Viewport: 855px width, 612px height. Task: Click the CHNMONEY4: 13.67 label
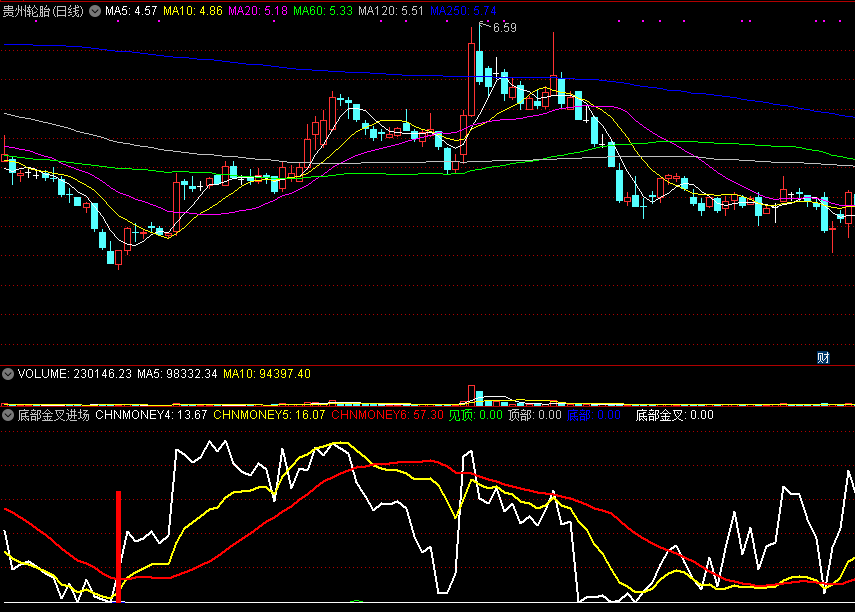point(151,415)
